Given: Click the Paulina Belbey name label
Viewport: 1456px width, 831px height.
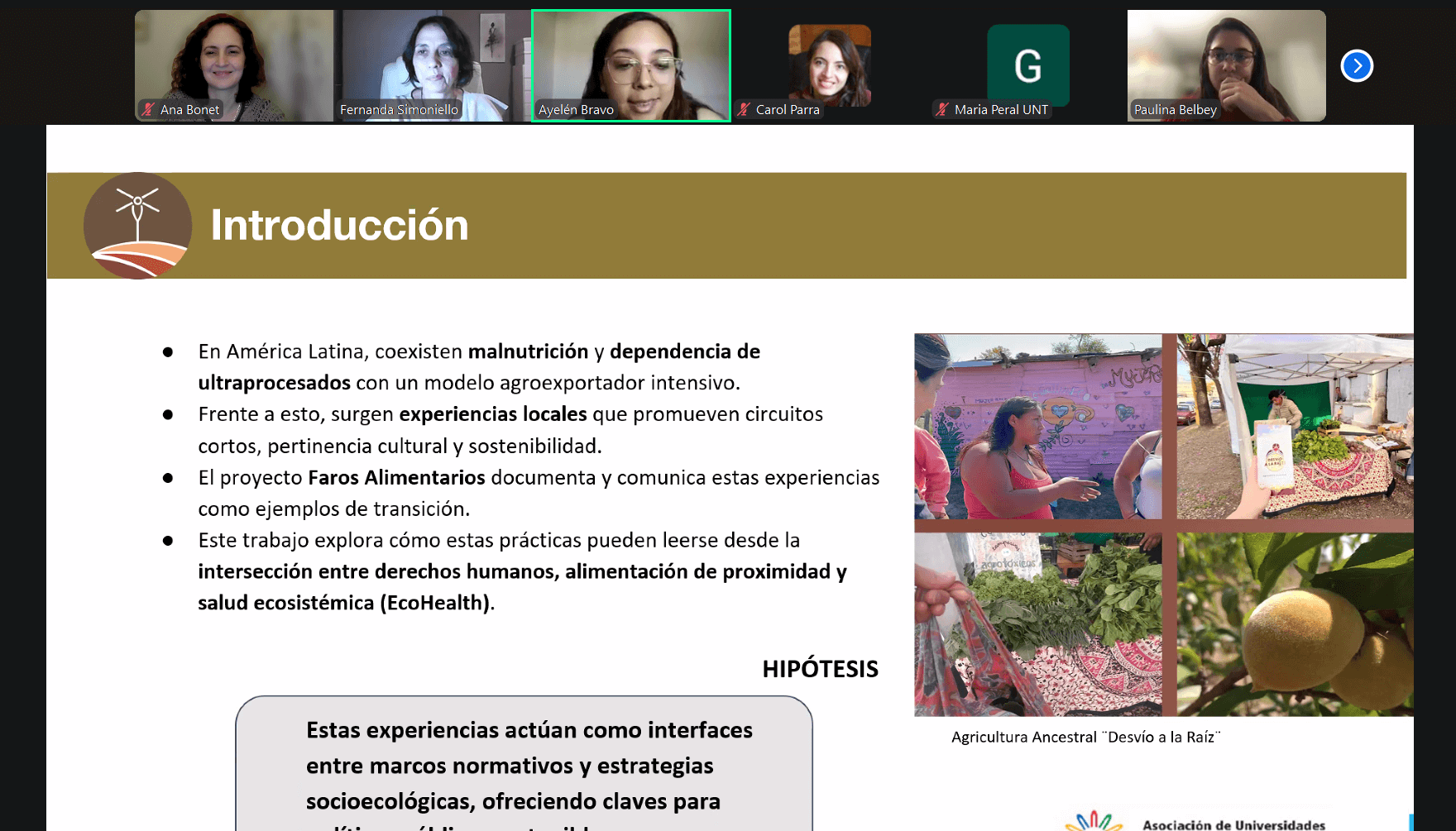Looking at the screenshot, I should [1175, 109].
